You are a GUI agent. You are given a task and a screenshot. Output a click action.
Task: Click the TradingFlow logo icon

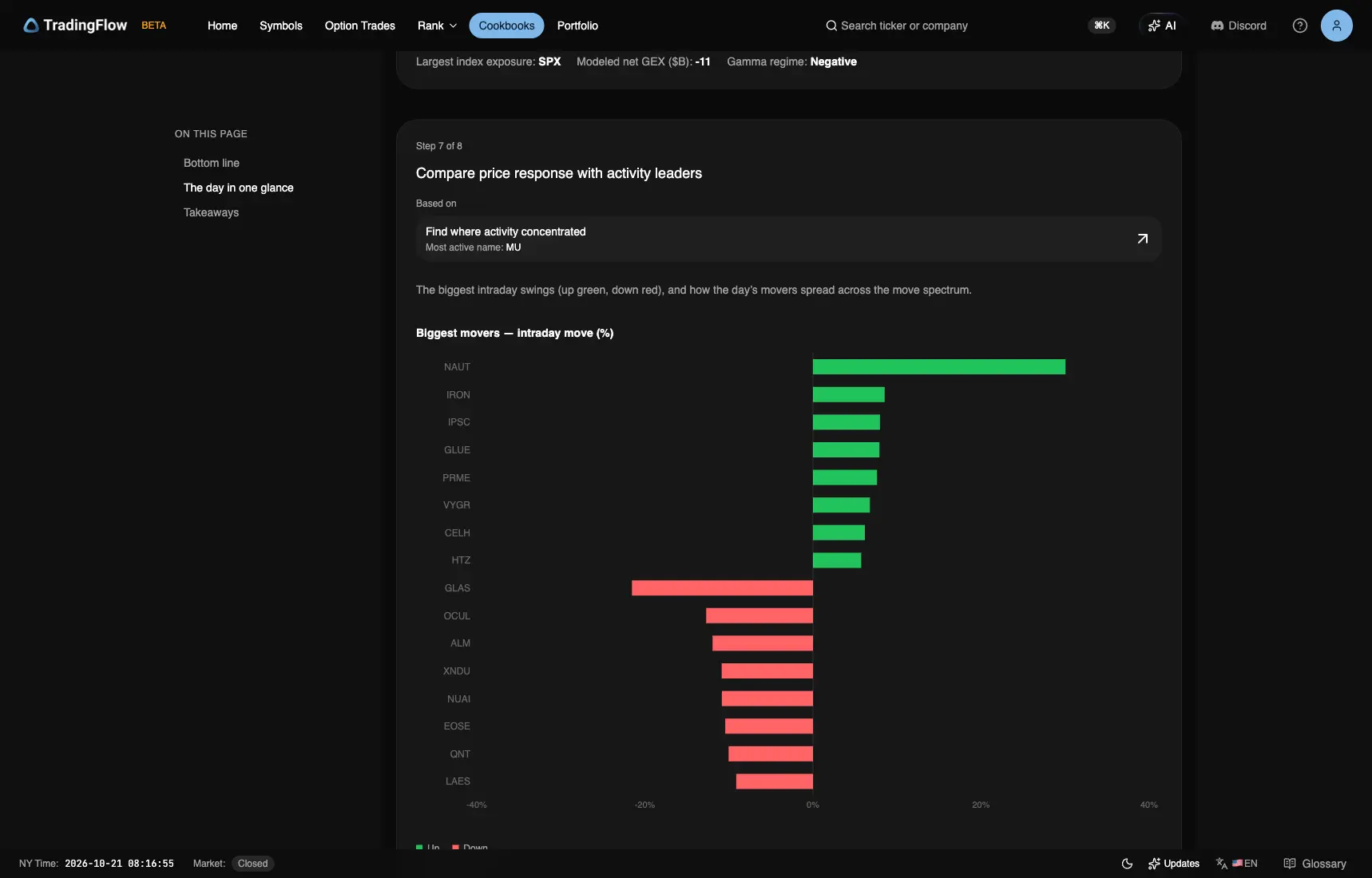click(30, 26)
